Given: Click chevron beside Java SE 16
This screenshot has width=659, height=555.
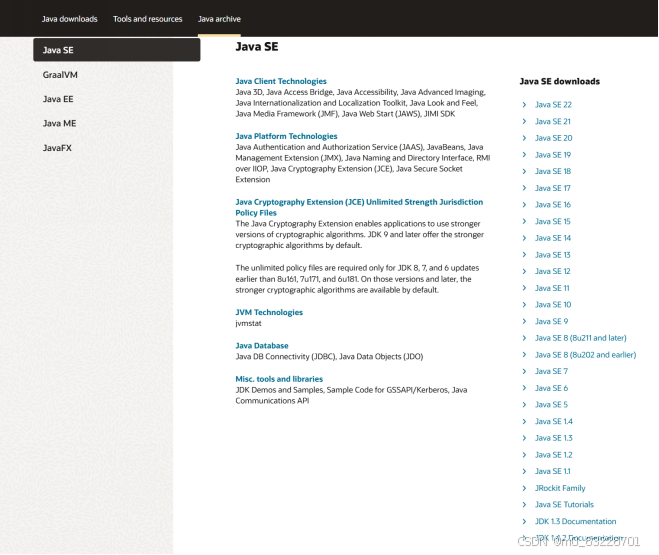Looking at the screenshot, I should (524, 205).
